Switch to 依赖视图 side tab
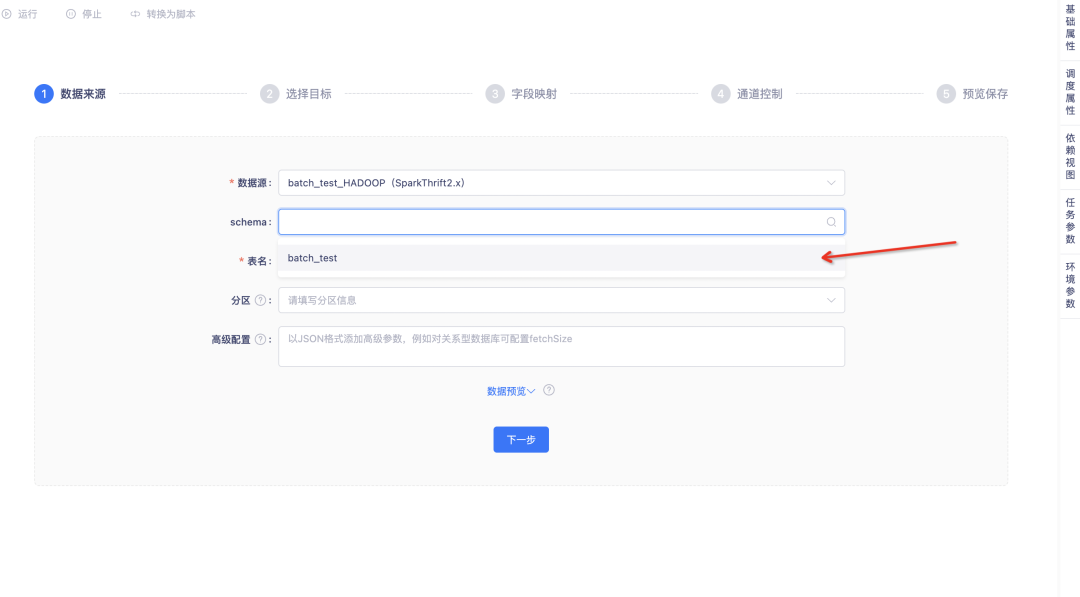The image size is (1080, 597). click(x=1070, y=156)
